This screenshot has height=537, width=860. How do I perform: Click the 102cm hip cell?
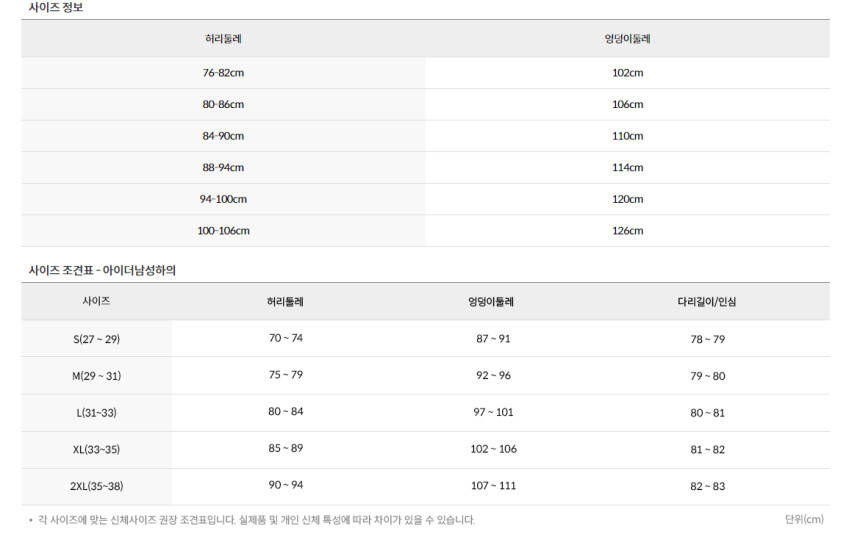pyautogui.click(x=627, y=73)
